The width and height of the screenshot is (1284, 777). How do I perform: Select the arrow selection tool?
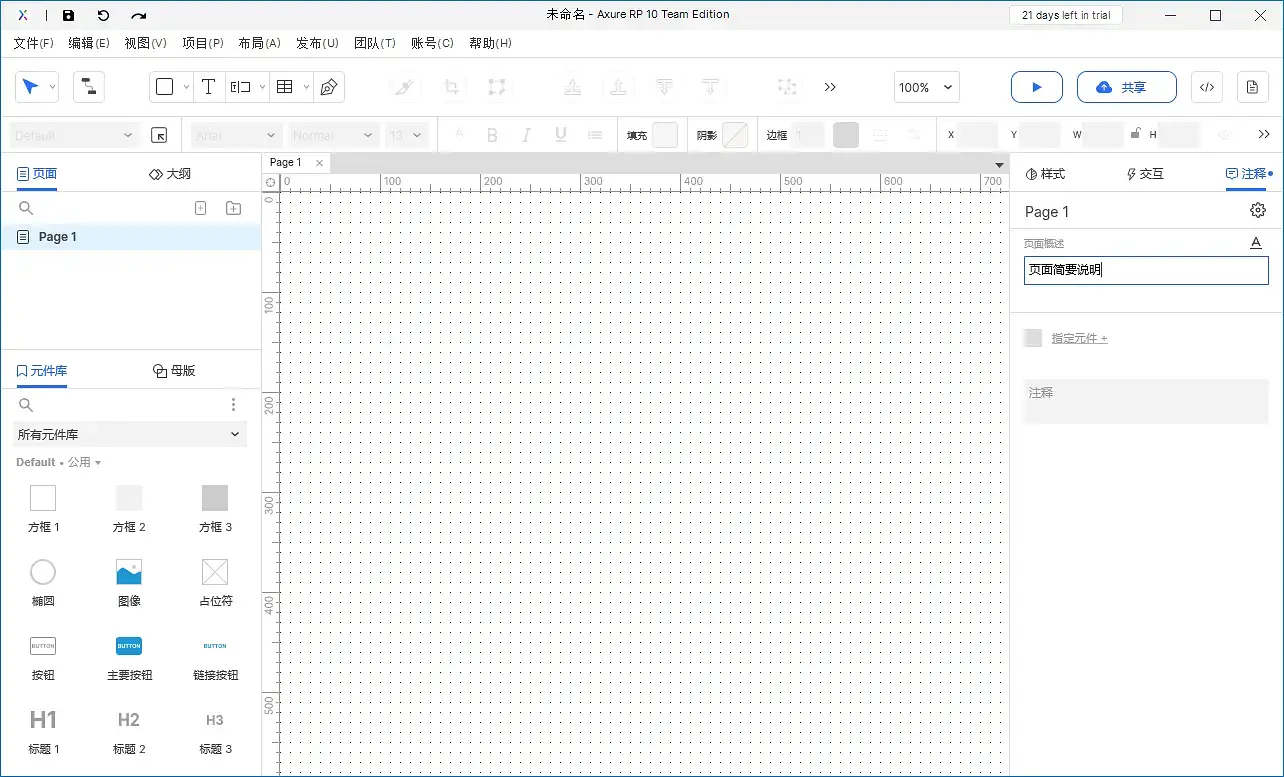[x=31, y=87]
